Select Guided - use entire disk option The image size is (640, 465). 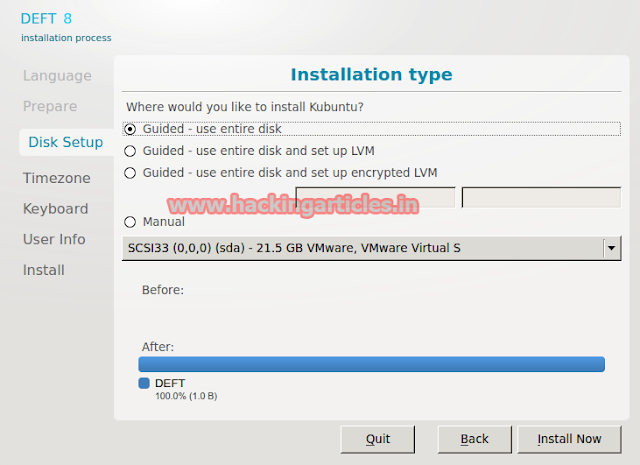pyautogui.click(x=130, y=129)
